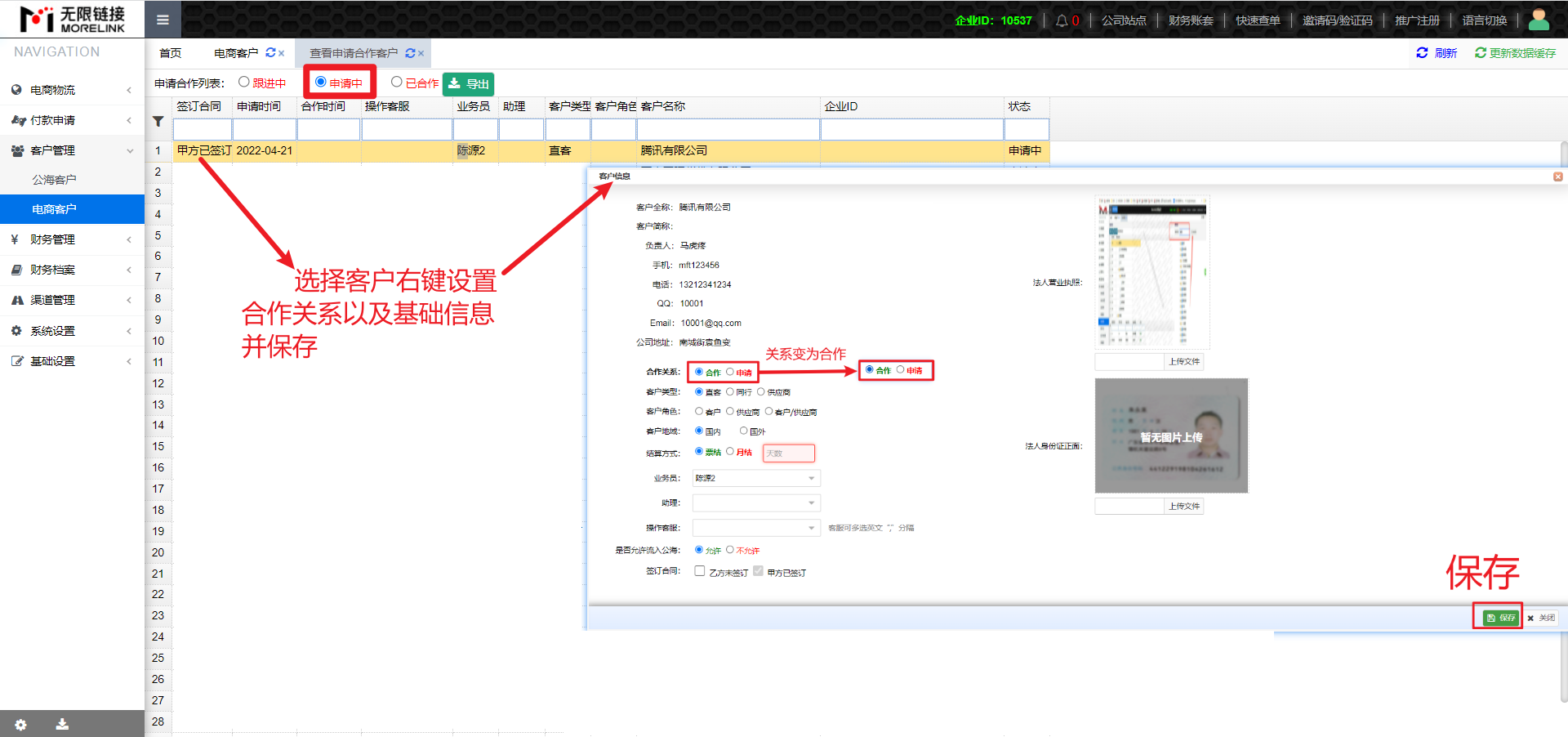Open the 业务员 dropdown showing 陈源2
Image resolution: width=1568 pixels, height=737 pixels.
756,478
